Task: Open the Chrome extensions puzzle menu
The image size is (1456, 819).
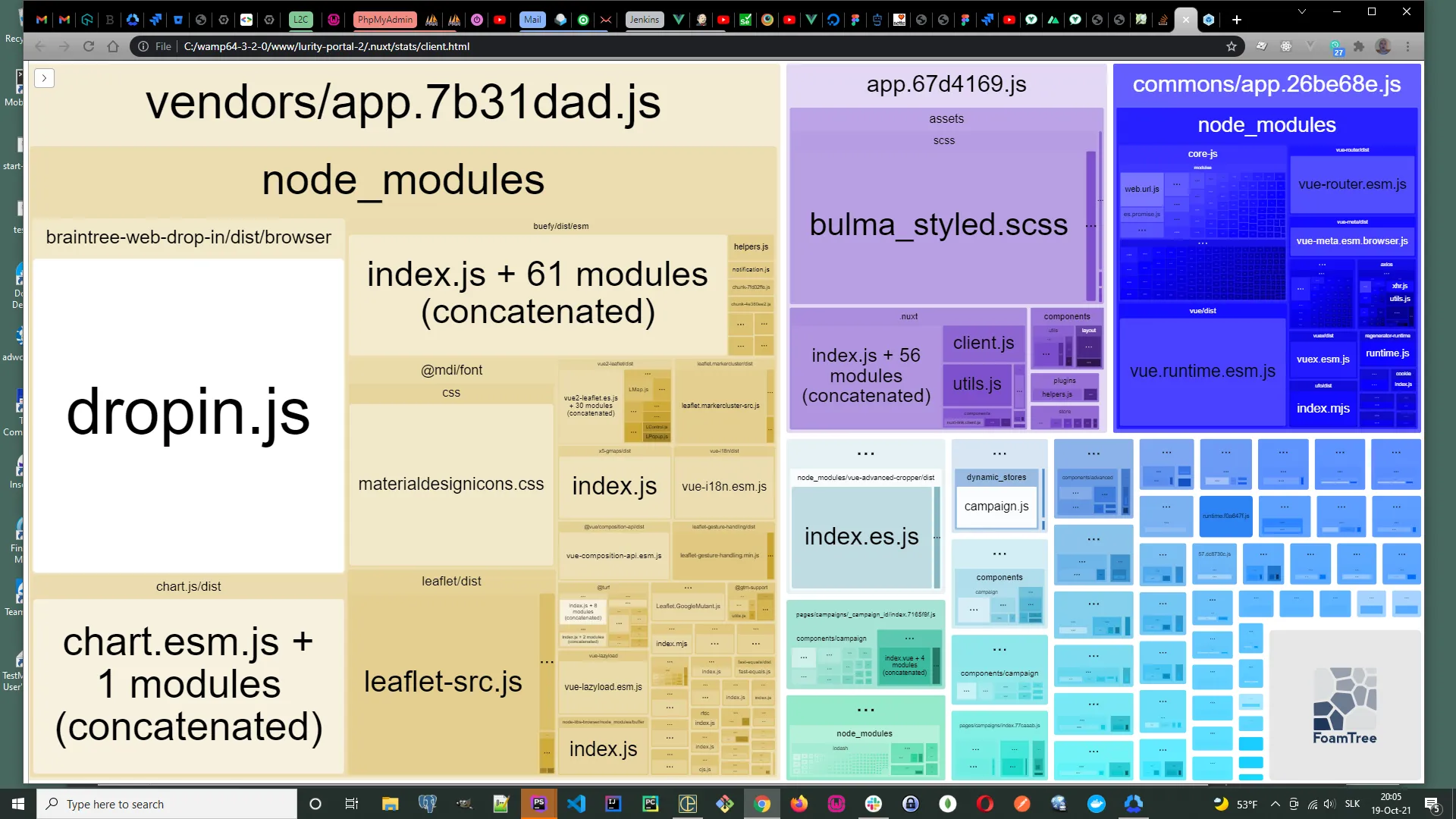Action: (1359, 46)
